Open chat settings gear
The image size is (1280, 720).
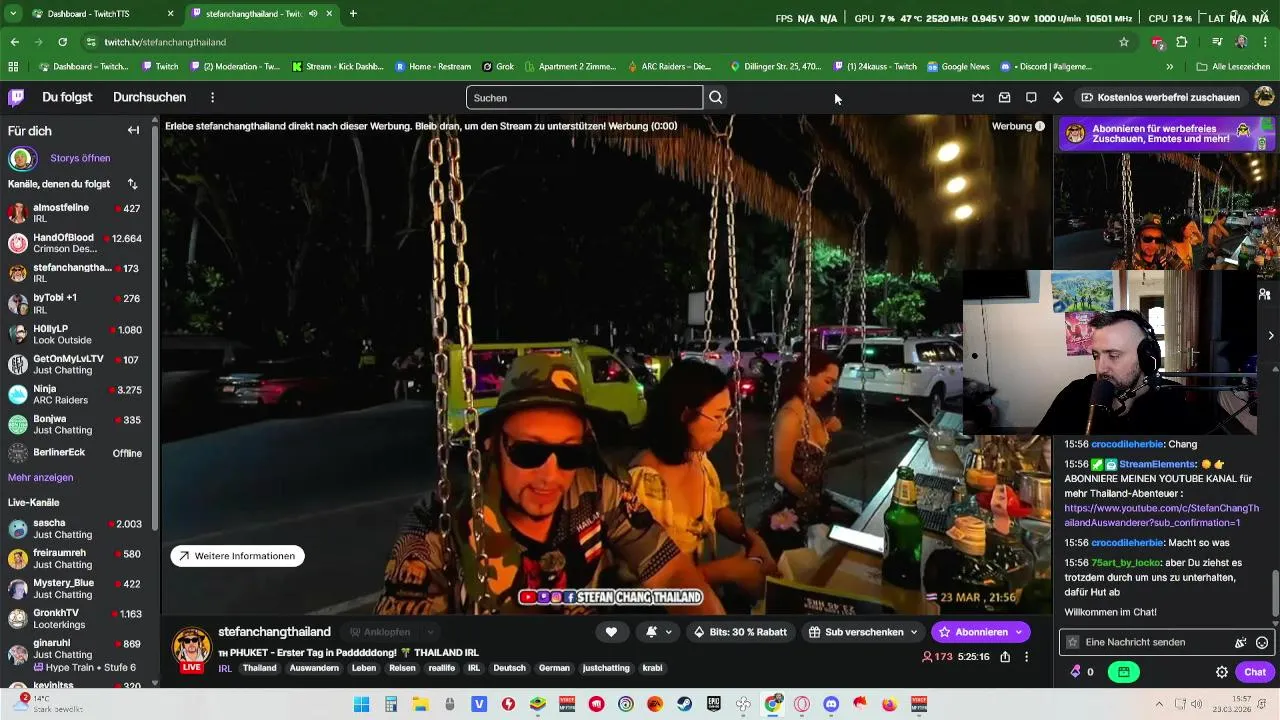pos(1221,672)
